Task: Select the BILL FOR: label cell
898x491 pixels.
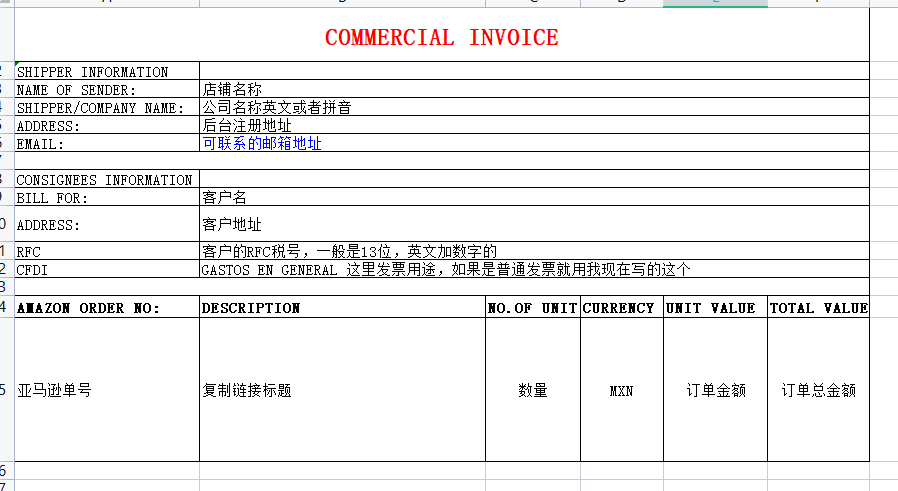Action: pyautogui.click(x=107, y=197)
